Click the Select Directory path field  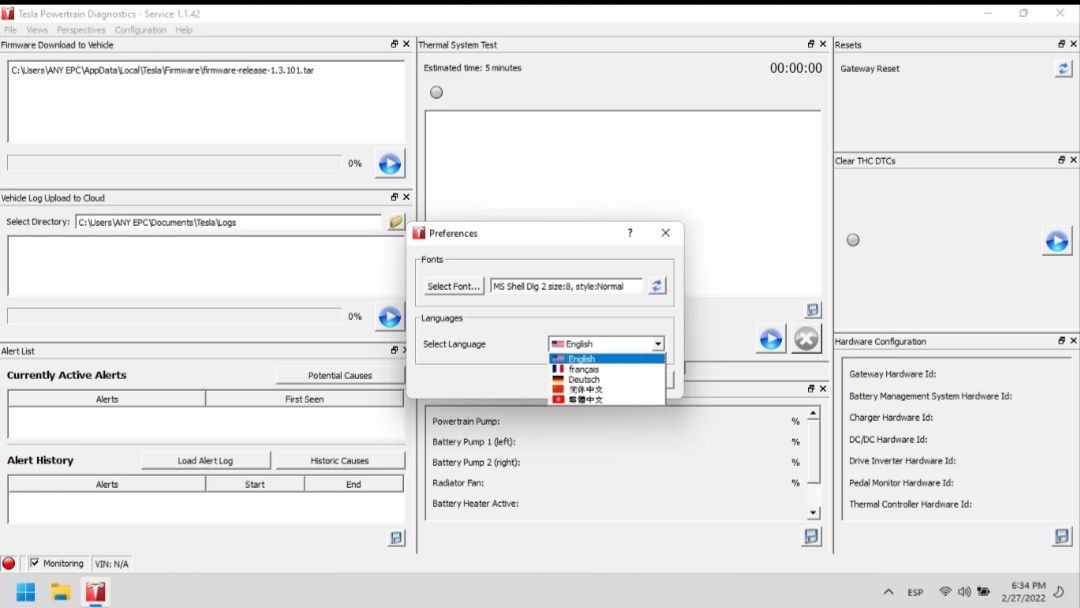pyautogui.click(x=228, y=222)
